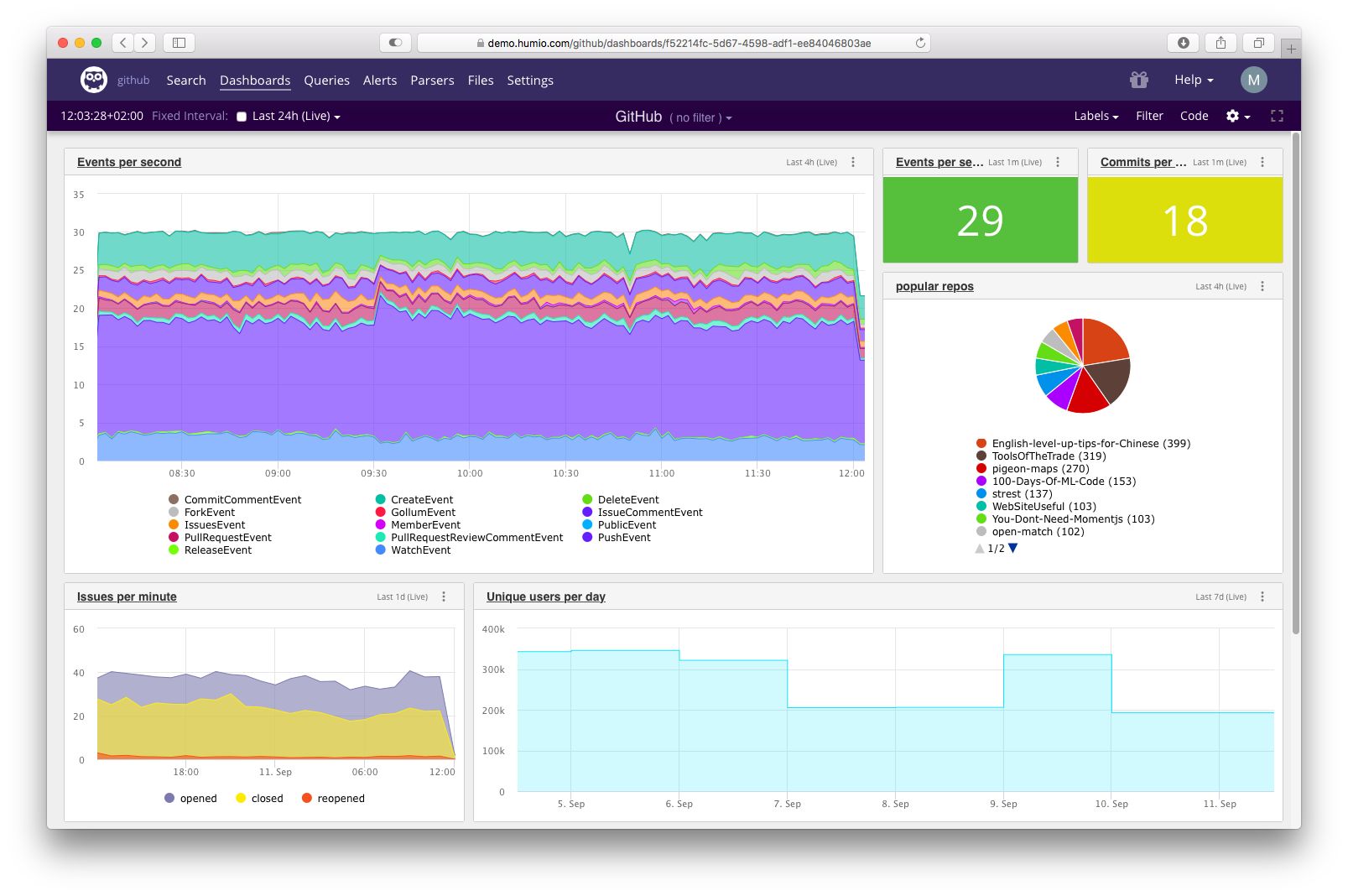Viewport: 1348px width, 896px height.
Task: Open the gift notifications icon
Action: (1139, 80)
